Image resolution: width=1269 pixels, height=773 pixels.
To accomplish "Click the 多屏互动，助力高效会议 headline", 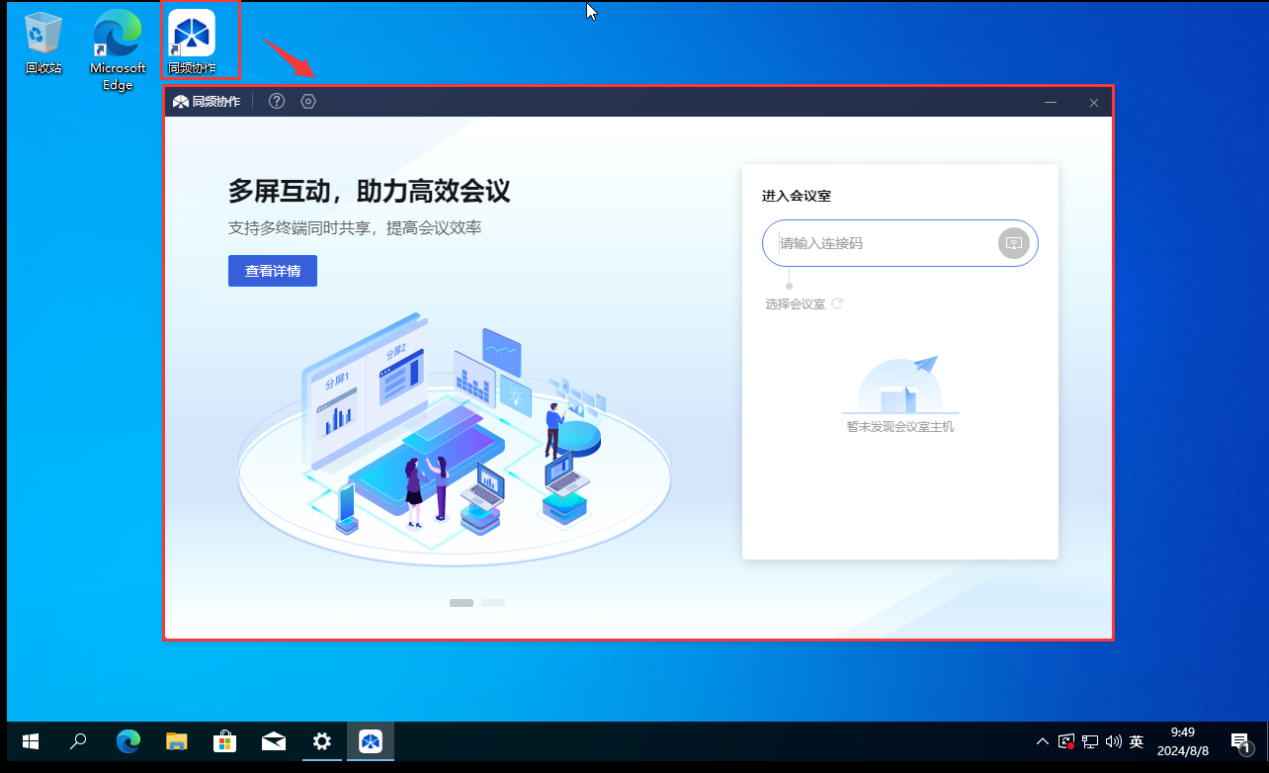I will pyautogui.click(x=369, y=190).
